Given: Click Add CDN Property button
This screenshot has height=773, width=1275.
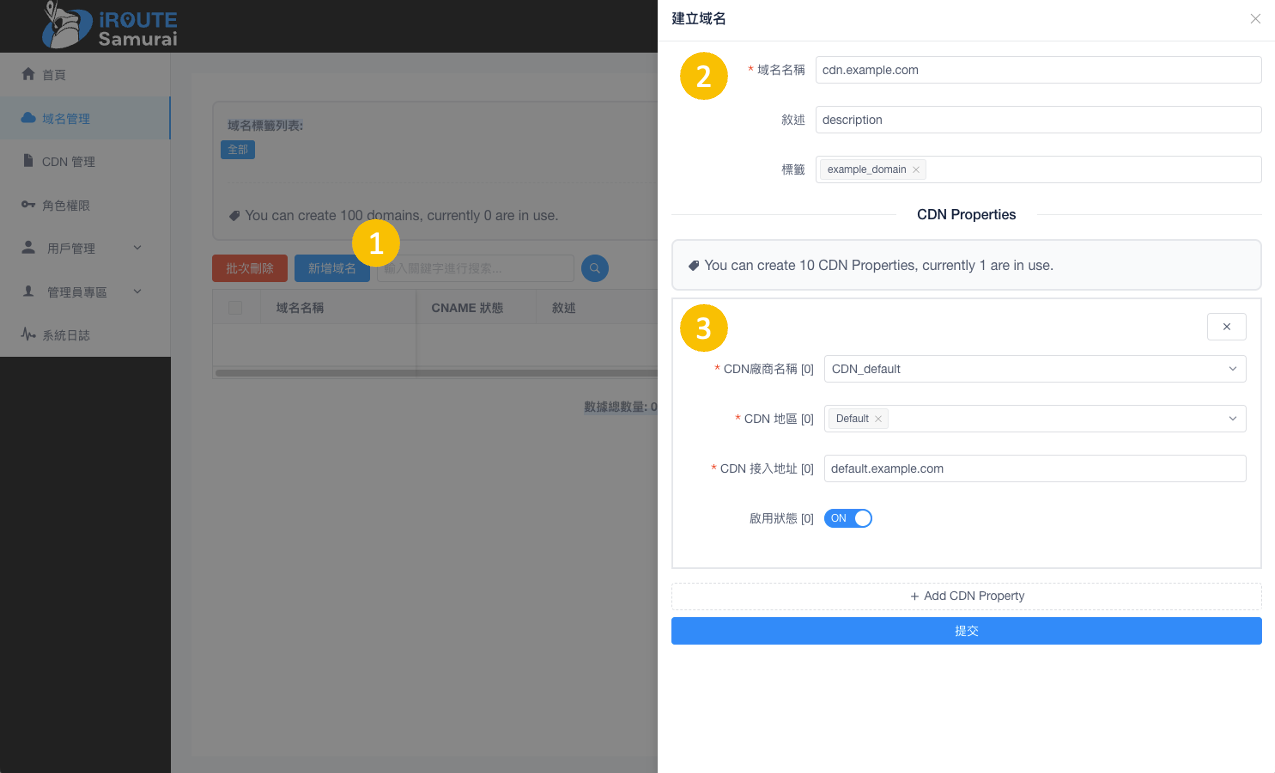Looking at the screenshot, I should tap(966, 596).
